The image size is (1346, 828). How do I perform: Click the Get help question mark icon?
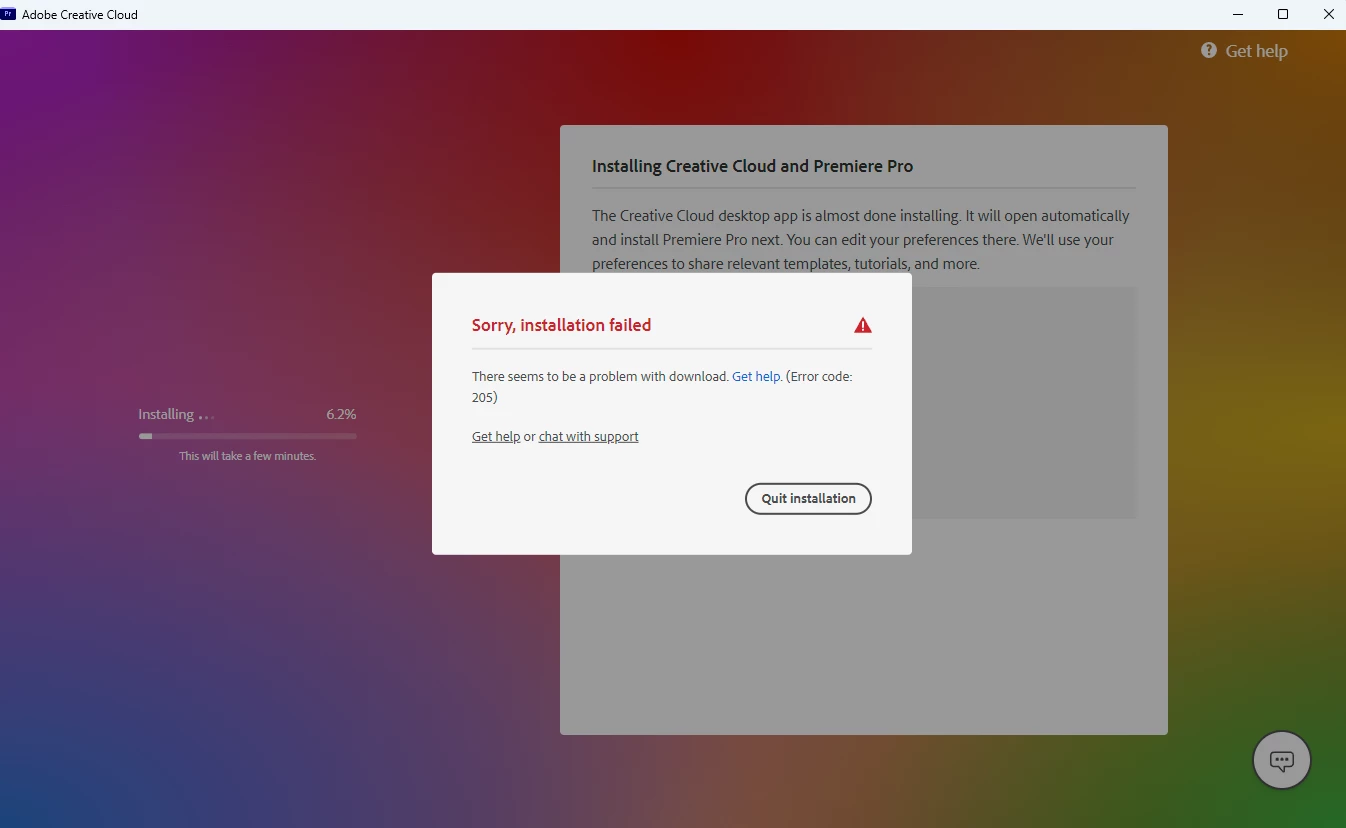coord(1209,50)
